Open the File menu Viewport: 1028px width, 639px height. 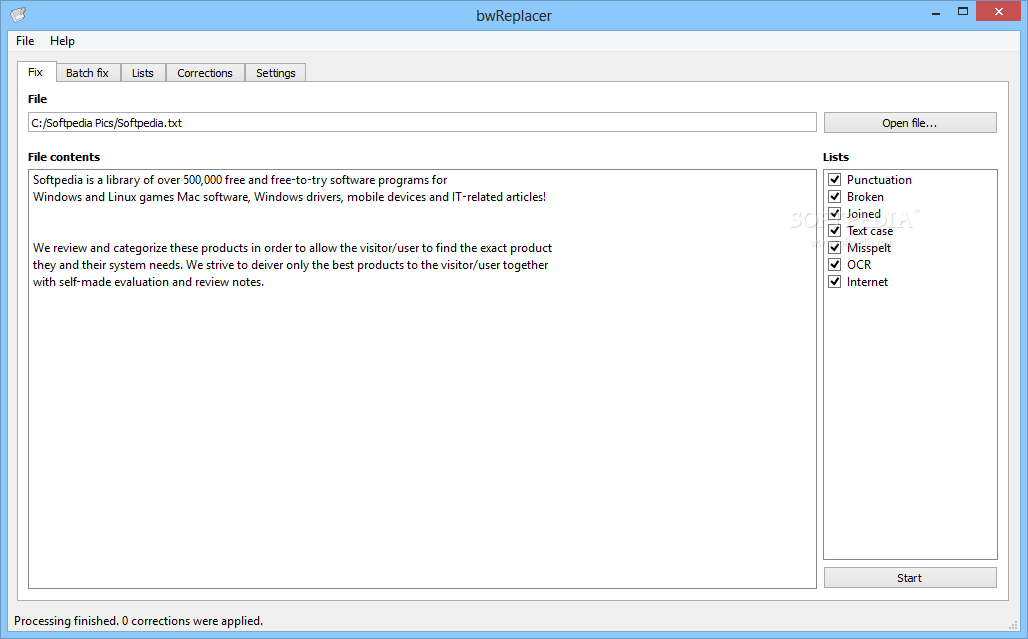coord(25,41)
